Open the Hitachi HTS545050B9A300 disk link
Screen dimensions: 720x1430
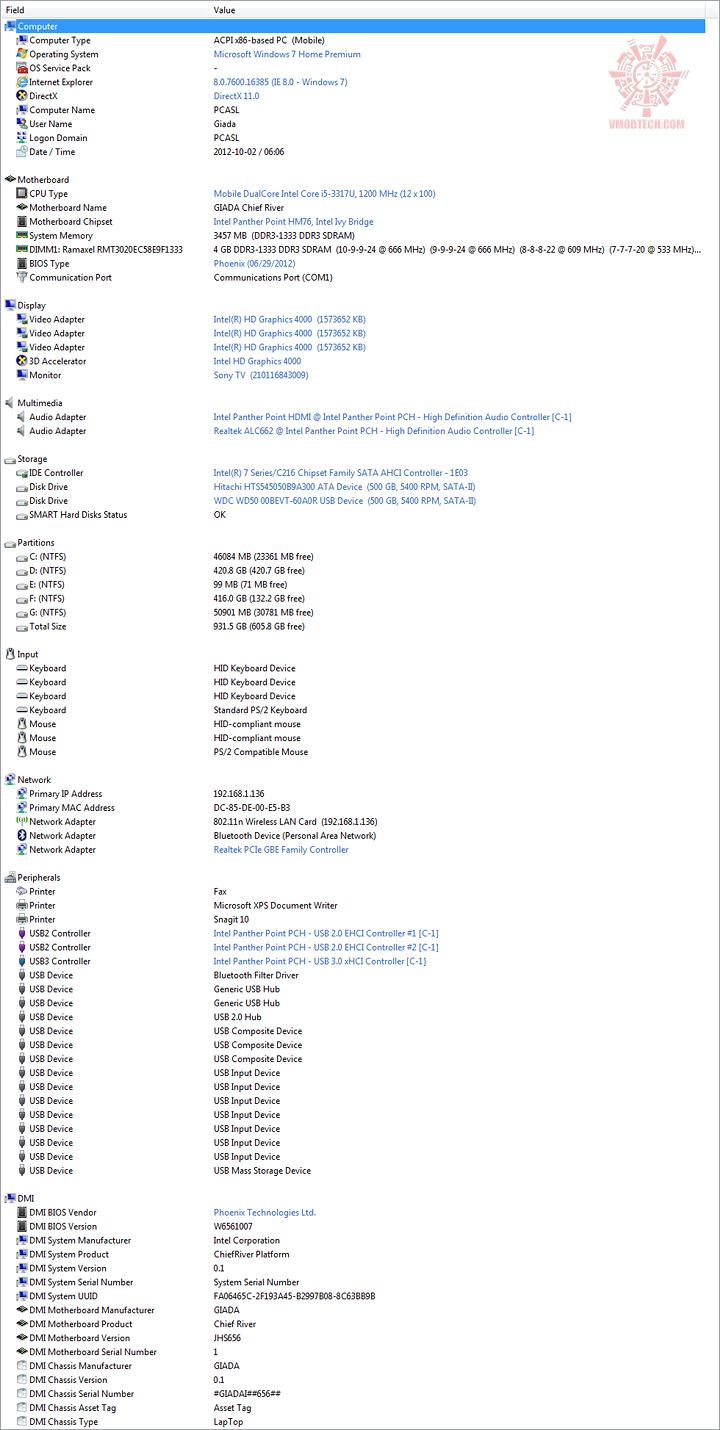click(344, 487)
